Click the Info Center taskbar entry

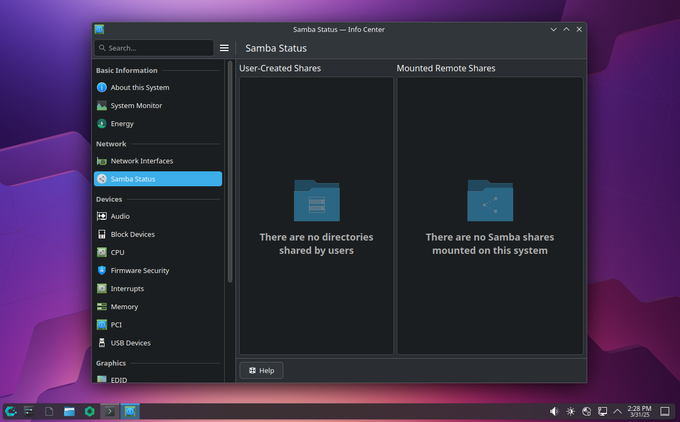[x=130, y=411]
